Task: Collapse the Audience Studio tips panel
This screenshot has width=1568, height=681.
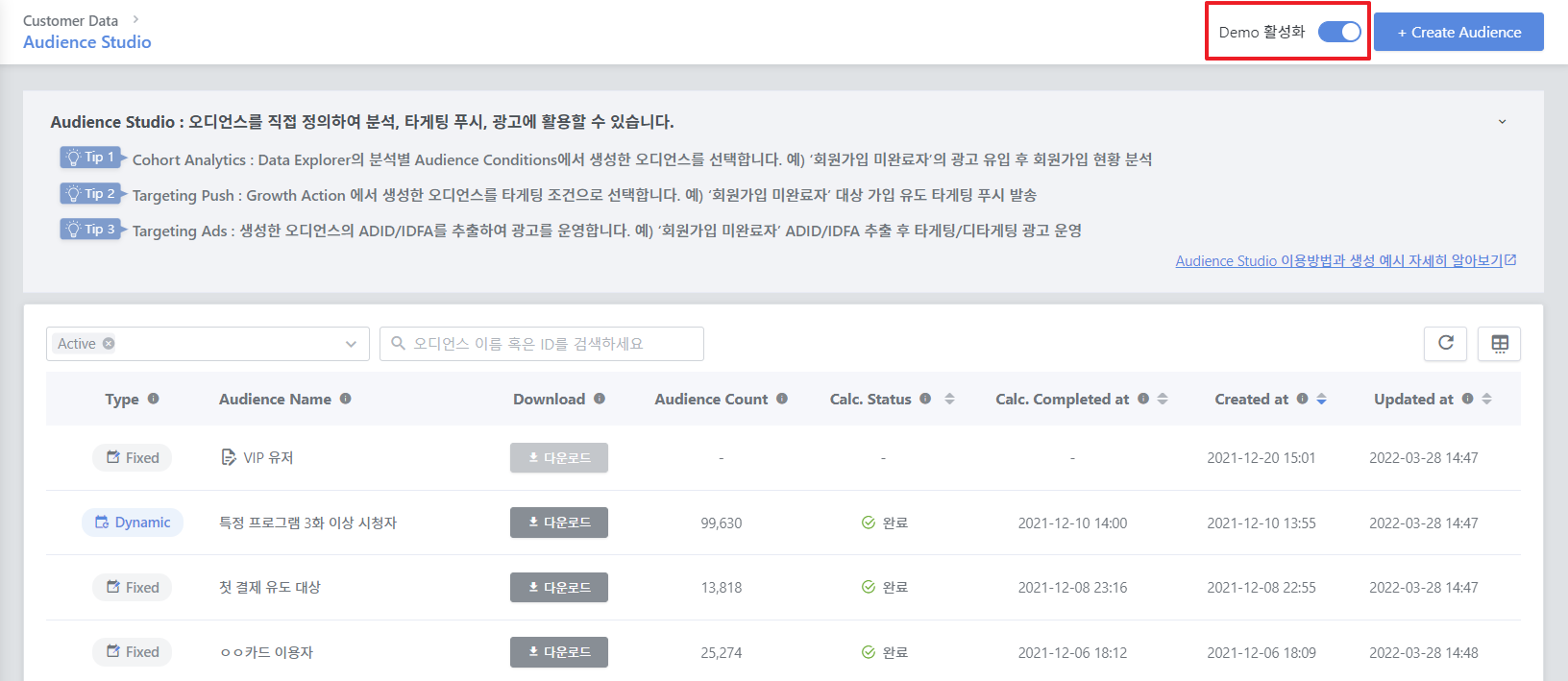Action: [x=1502, y=122]
